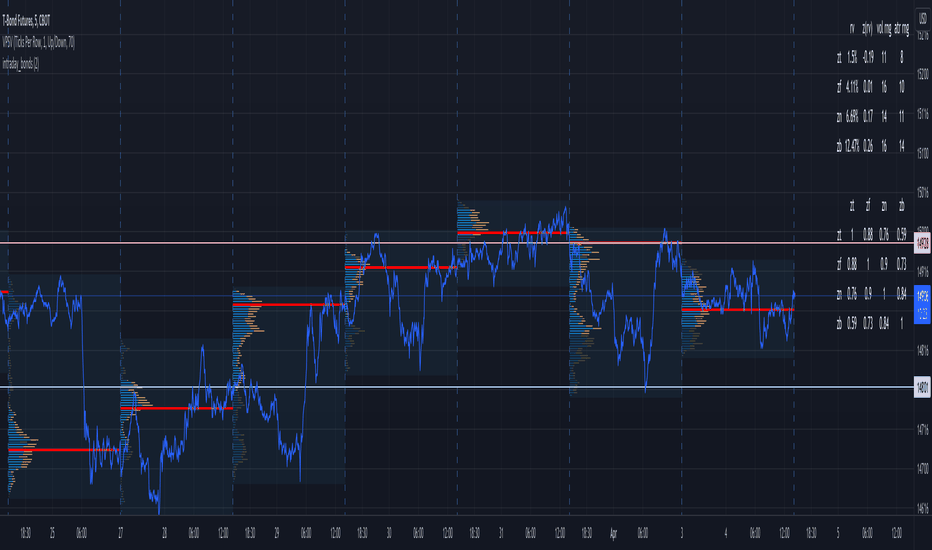This screenshot has height=550, width=932.
Task: Select the VPSV (Ticks Per Row) indicator legend
Action: pos(39,42)
